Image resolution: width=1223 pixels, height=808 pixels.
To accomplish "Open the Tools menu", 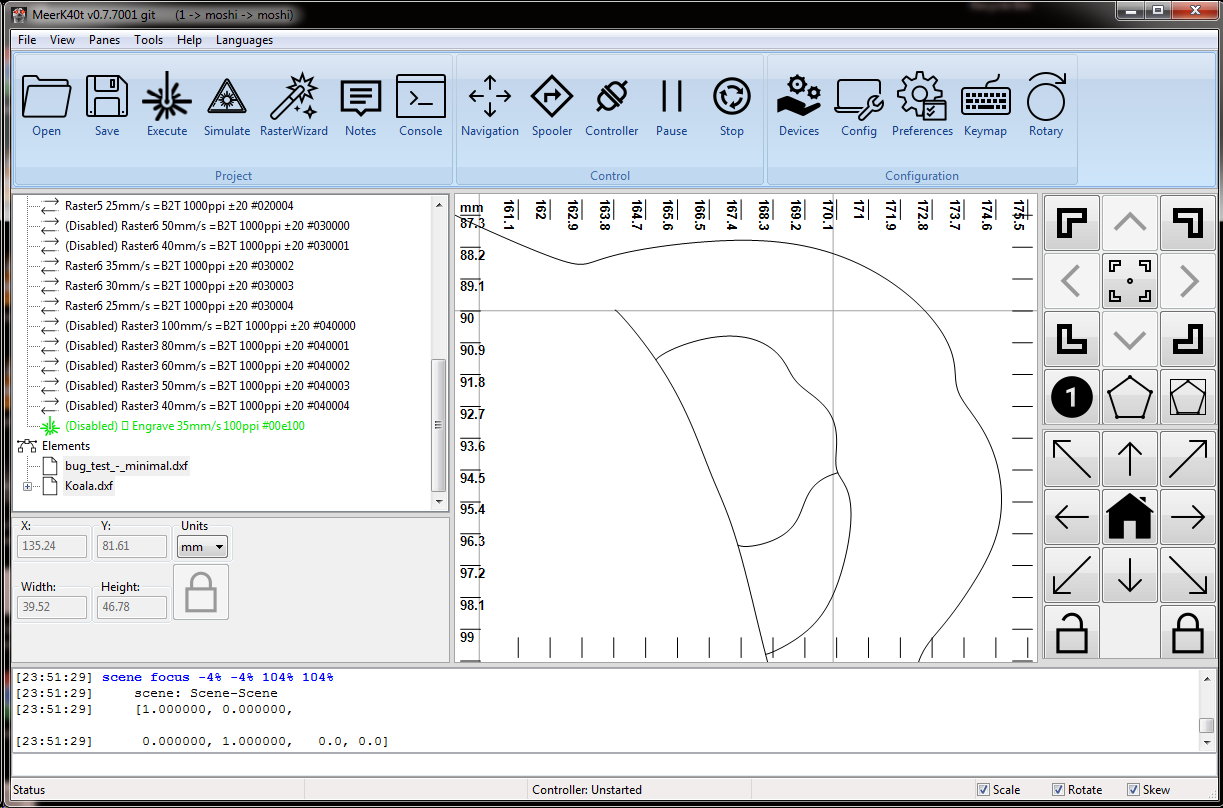I will coord(148,40).
